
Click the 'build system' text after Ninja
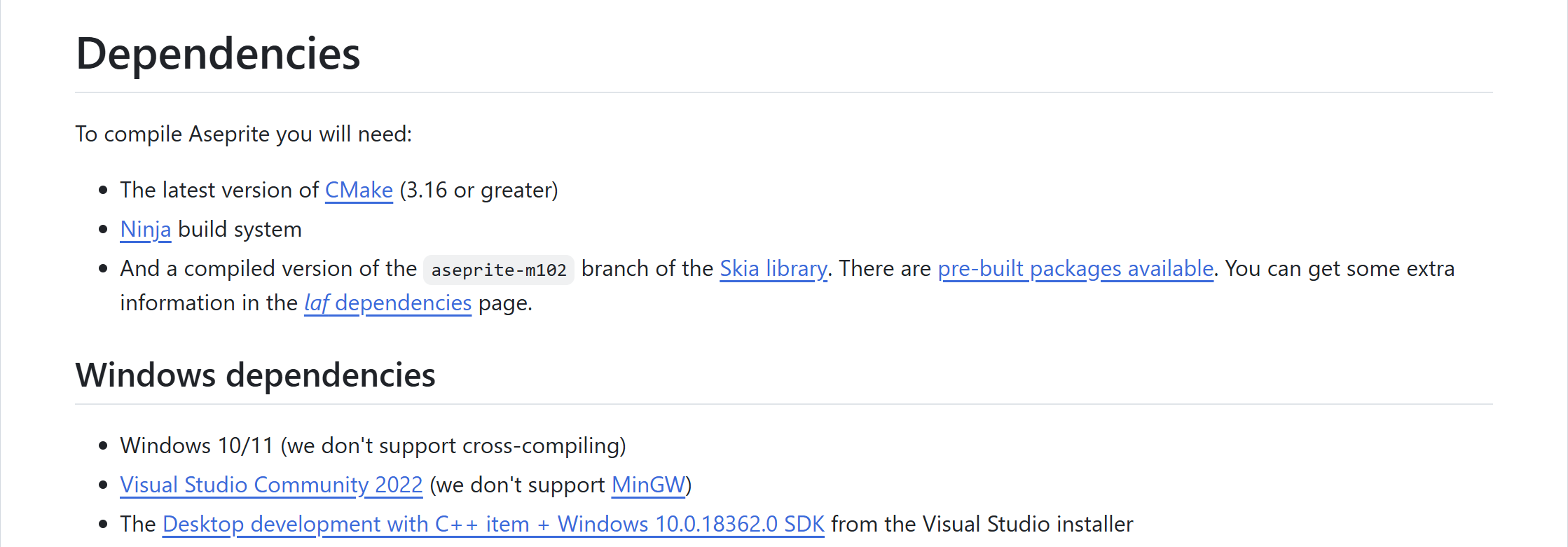coord(240,230)
